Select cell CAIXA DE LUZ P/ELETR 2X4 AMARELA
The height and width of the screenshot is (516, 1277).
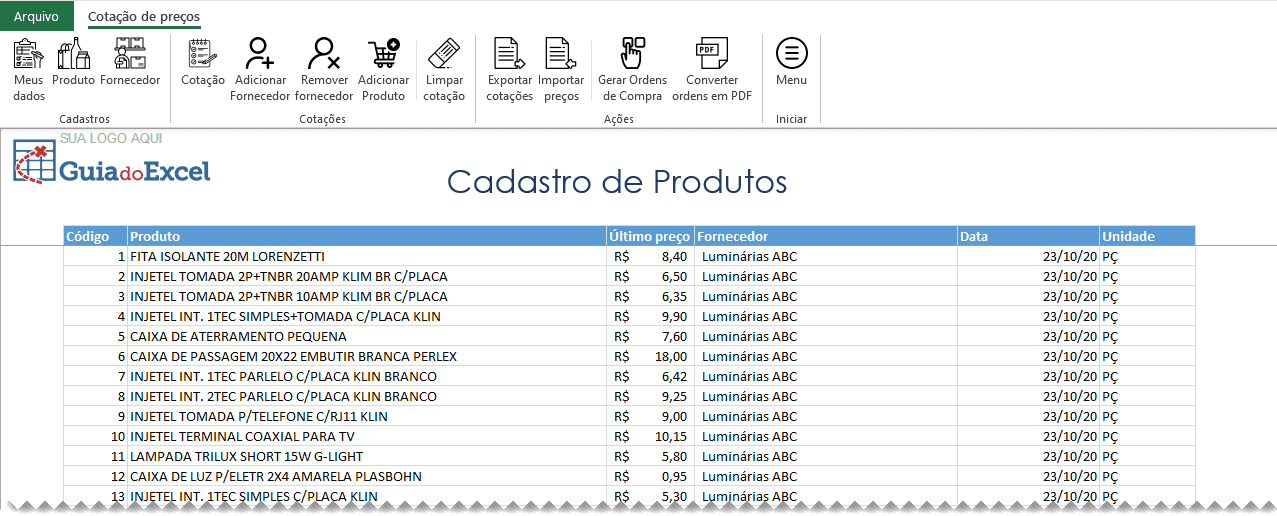pos(366,476)
